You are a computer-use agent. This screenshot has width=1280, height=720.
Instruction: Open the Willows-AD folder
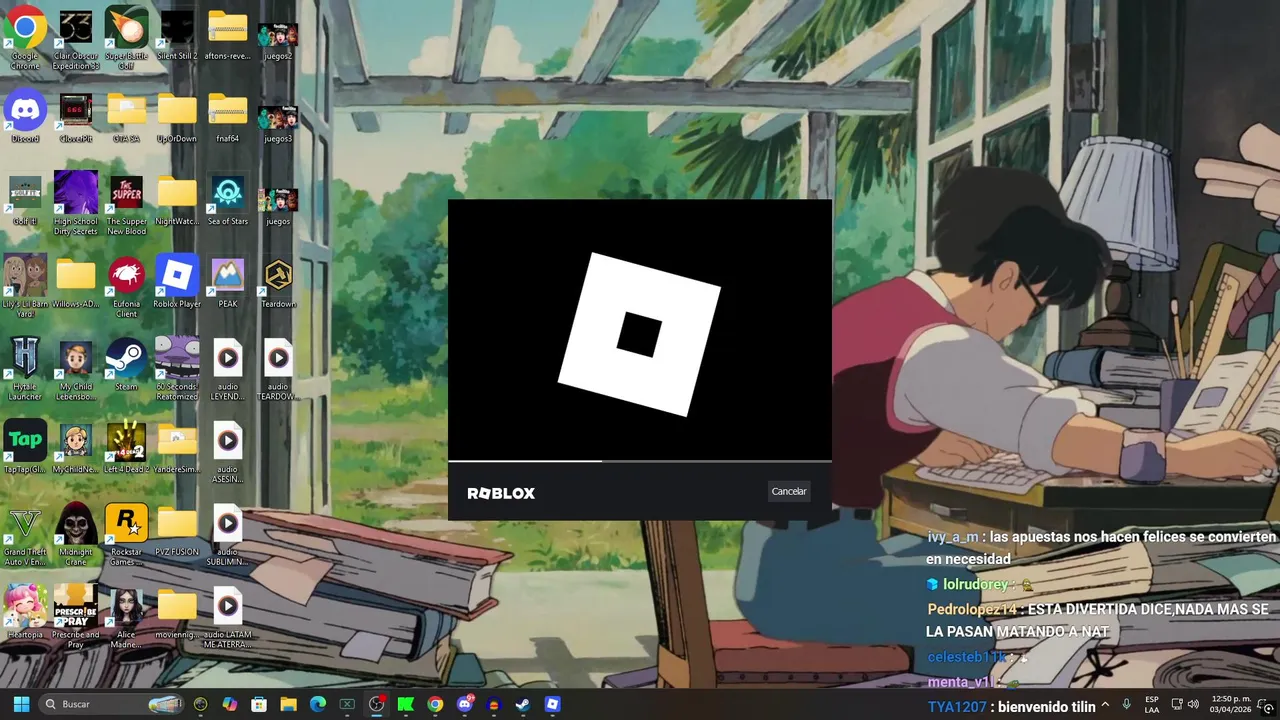click(76, 283)
